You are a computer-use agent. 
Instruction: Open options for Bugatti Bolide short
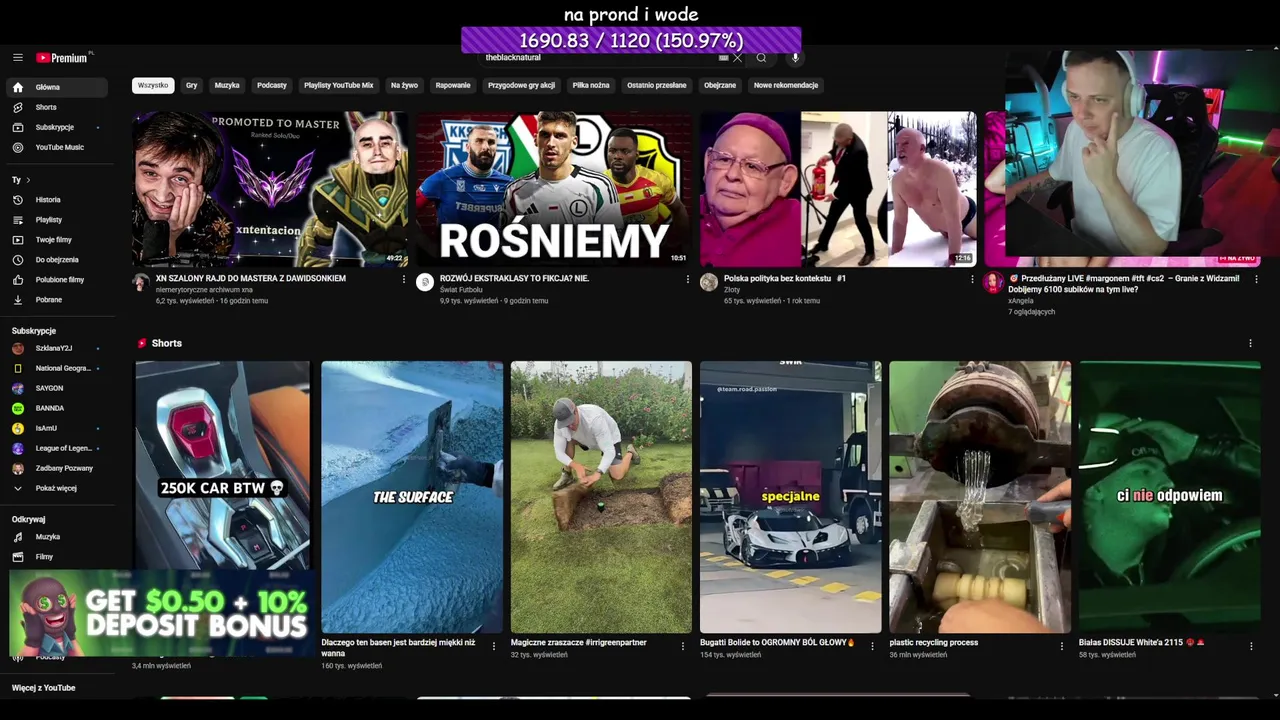[872, 647]
